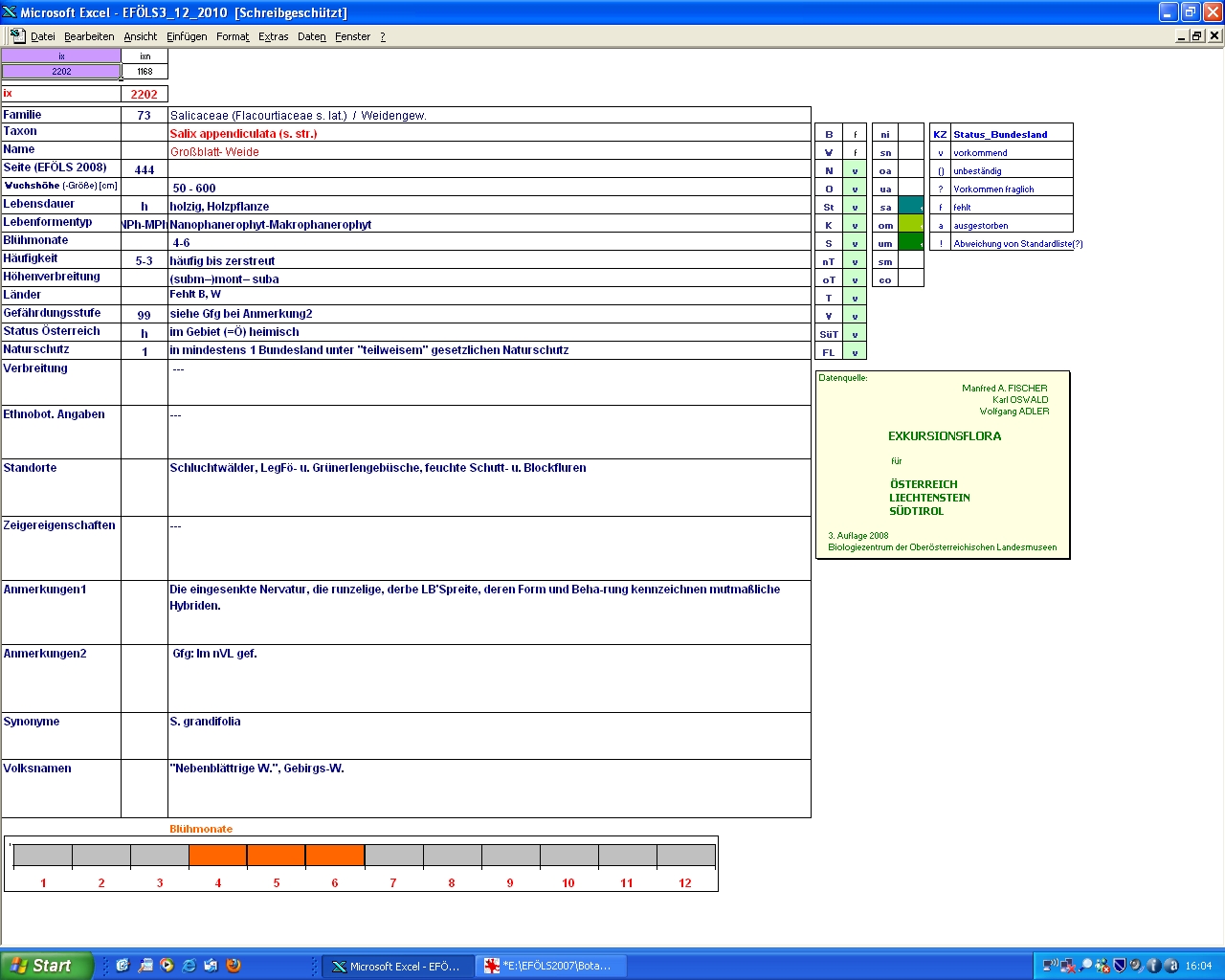Click the speaker volume tray icon
This screenshot has width=1225, height=980.
point(1136,966)
